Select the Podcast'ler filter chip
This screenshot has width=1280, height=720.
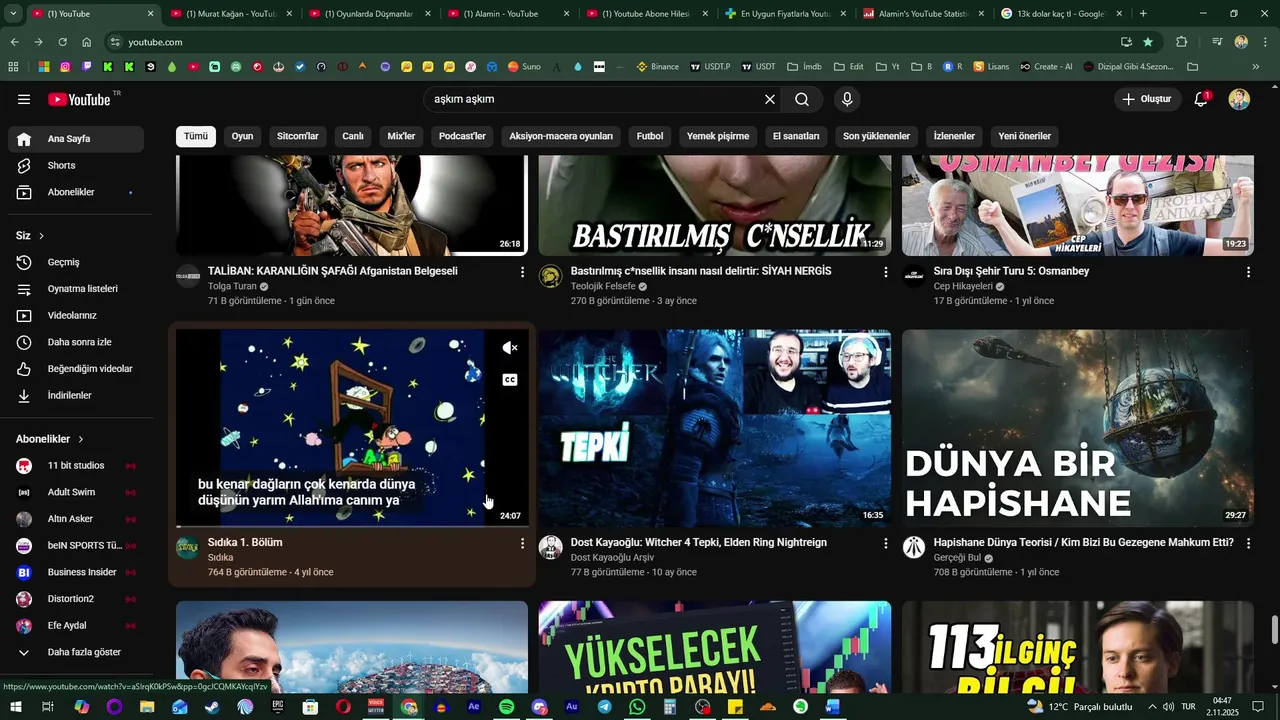pyautogui.click(x=462, y=136)
